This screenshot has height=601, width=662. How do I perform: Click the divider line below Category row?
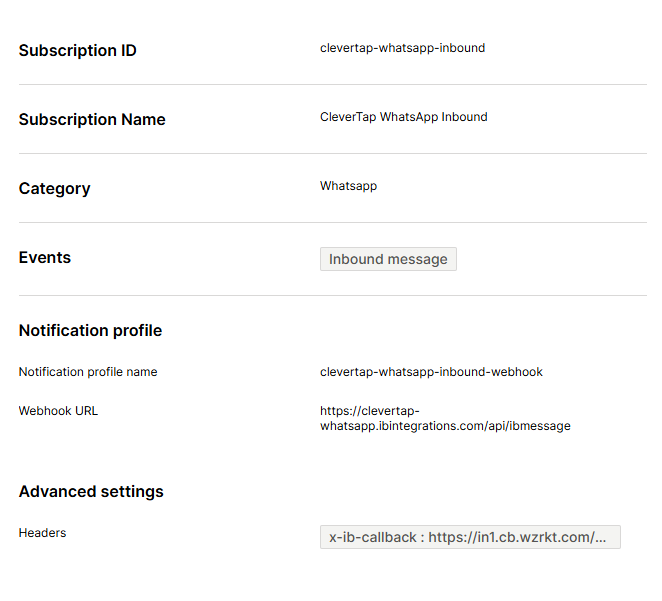tap(332, 223)
